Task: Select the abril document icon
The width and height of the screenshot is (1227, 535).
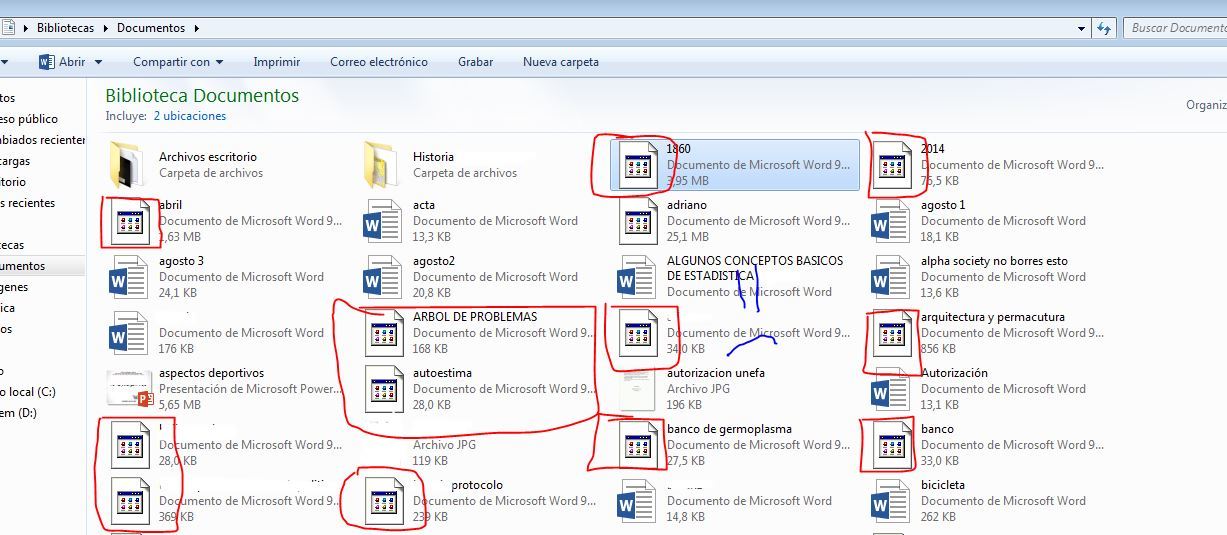Action: [x=129, y=221]
